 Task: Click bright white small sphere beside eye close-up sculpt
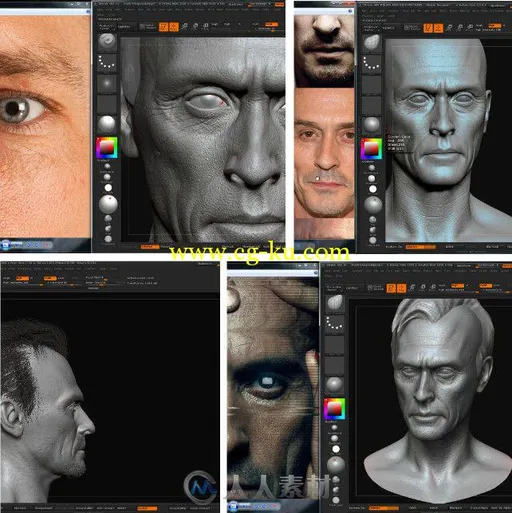tap(108, 188)
